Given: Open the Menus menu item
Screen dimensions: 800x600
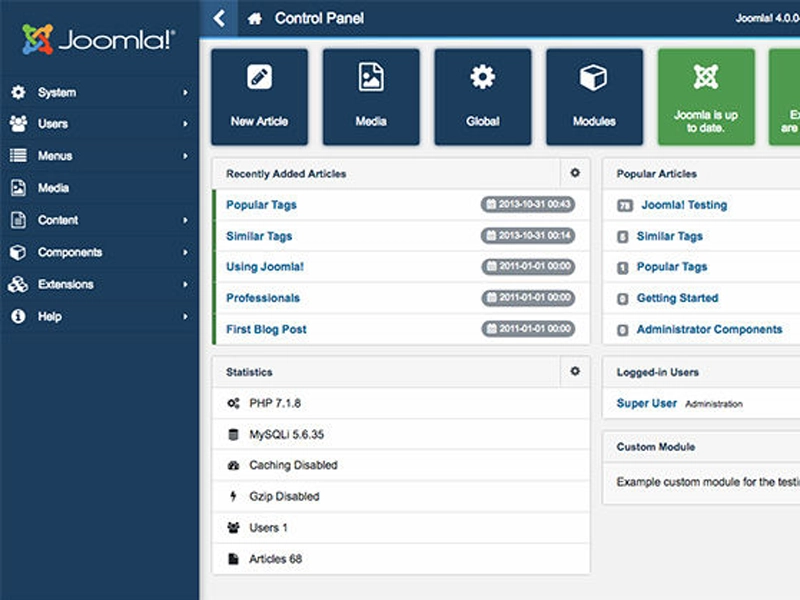Looking at the screenshot, I should click(99, 156).
